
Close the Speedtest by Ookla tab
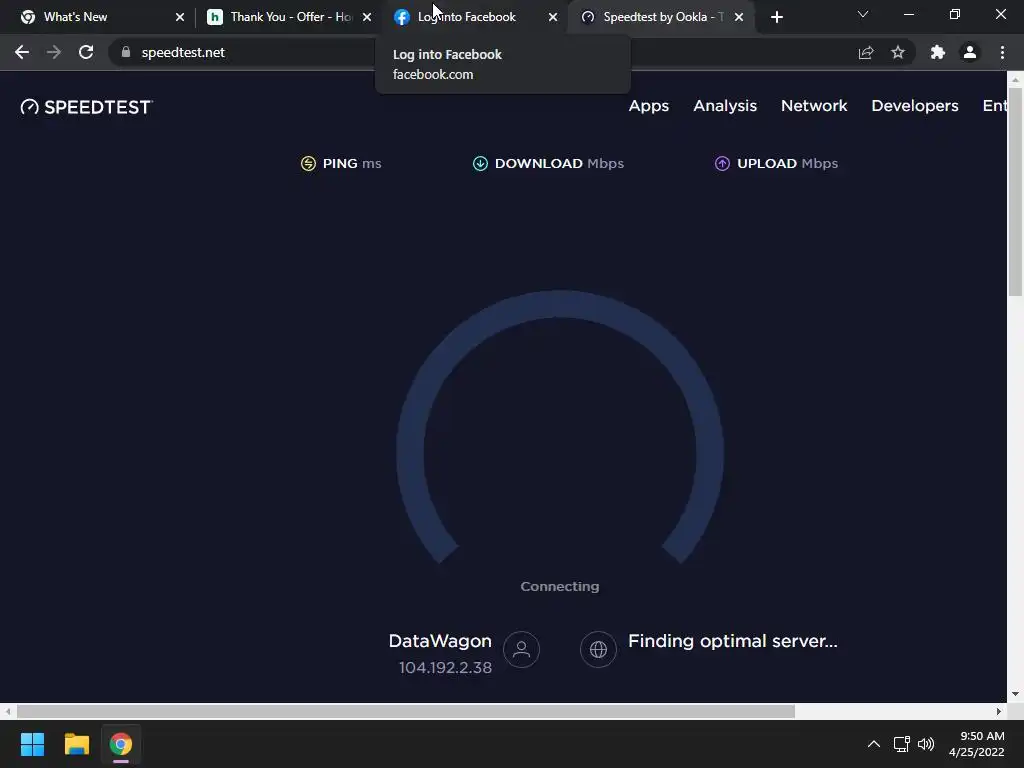[x=739, y=17]
